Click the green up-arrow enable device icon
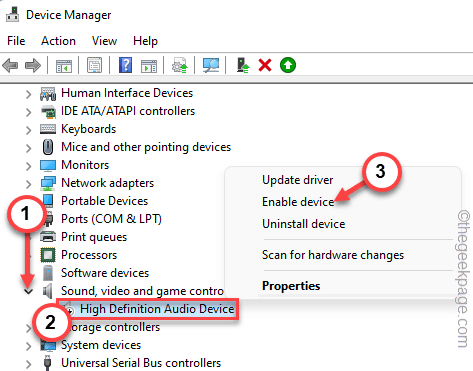The height and width of the screenshot is (371, 473). (x=288, y=65)
